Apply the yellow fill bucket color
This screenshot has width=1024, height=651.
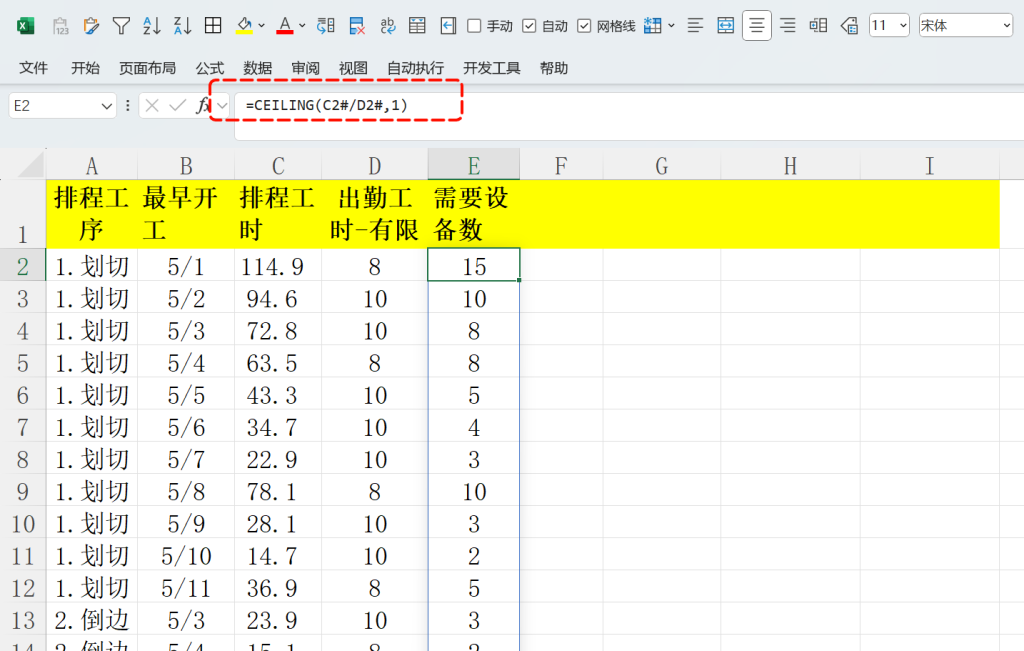(244, 26)
